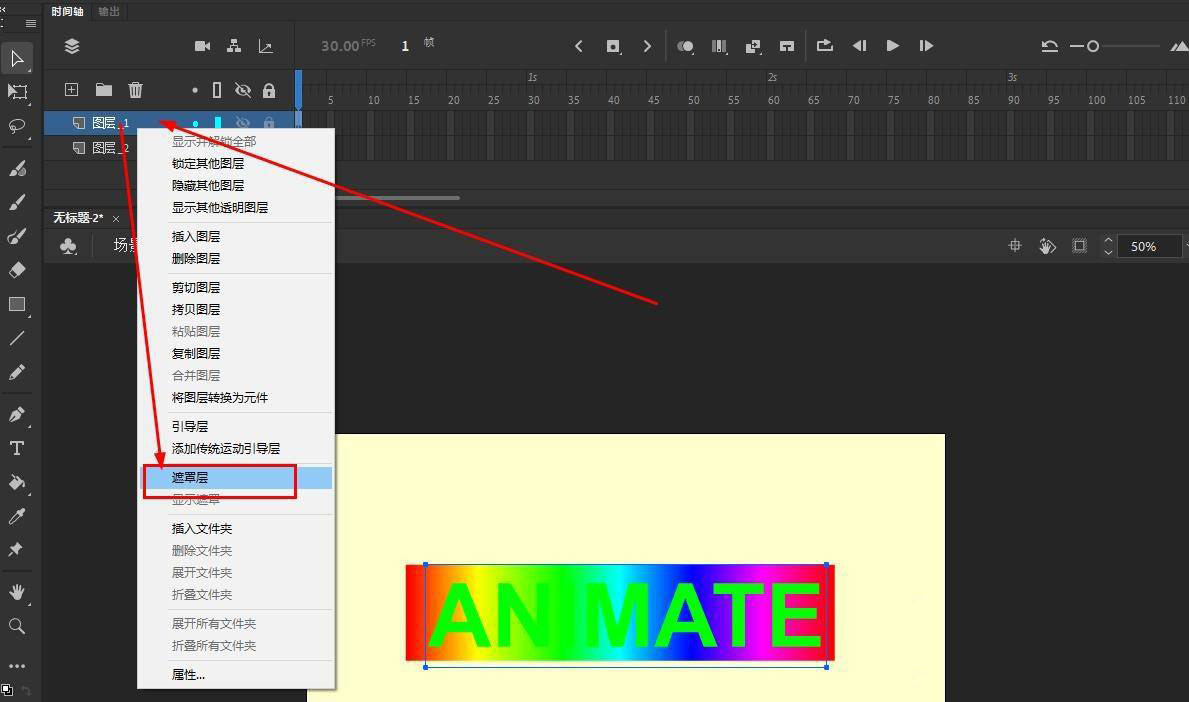Toggle show or hide all layers eye
Image resolution: width=1189 pixels, height=702 pixels.
[x=243, y=90]
